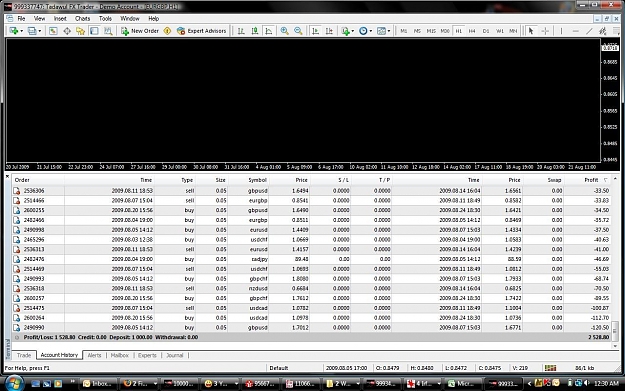Toggle the Chart Shift icon
The height and width of the screenshot is (391, 625).
329,31
